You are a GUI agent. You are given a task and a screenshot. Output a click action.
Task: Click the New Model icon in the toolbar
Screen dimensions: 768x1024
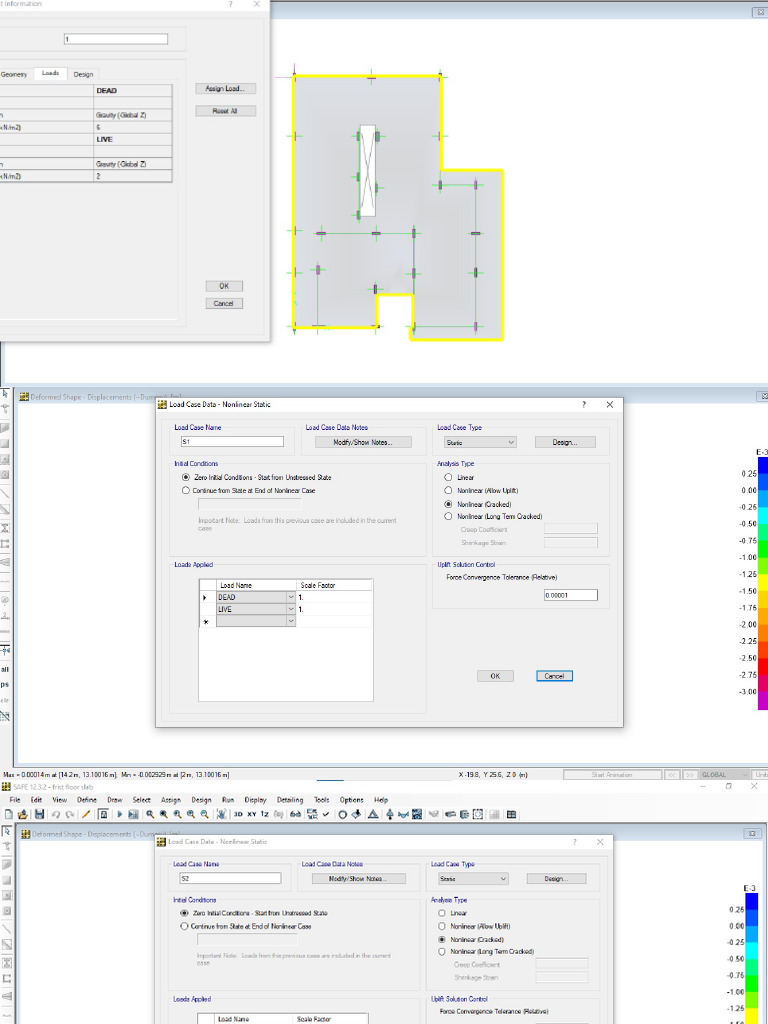coord(7,815)
